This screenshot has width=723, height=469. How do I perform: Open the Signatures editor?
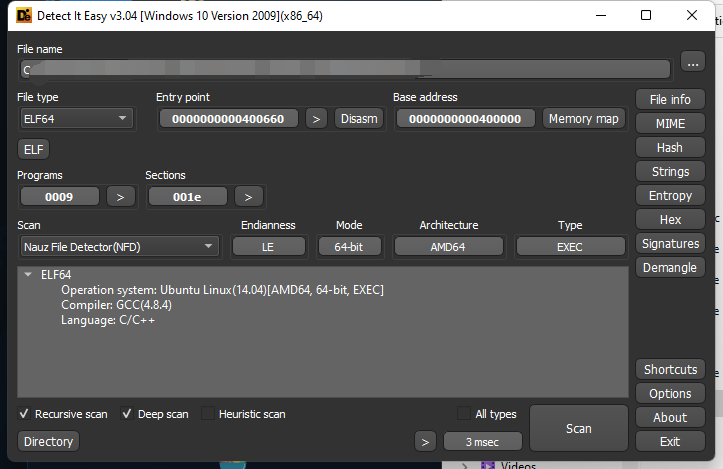(670, 243)
